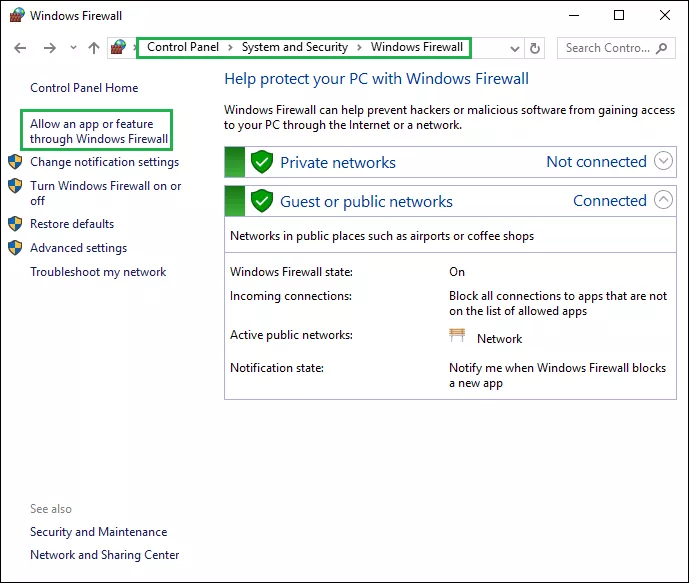Open Turn Windows Firewall on or off
The height and width of the screenshot is (583, 689).
click(x=105, y=193)
